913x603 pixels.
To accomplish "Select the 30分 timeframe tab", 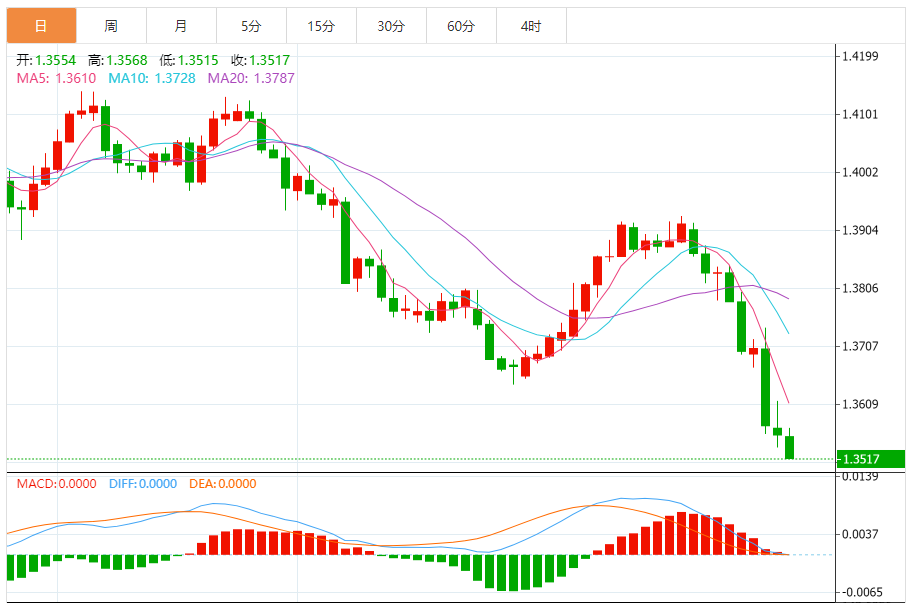I will point(391,26).
